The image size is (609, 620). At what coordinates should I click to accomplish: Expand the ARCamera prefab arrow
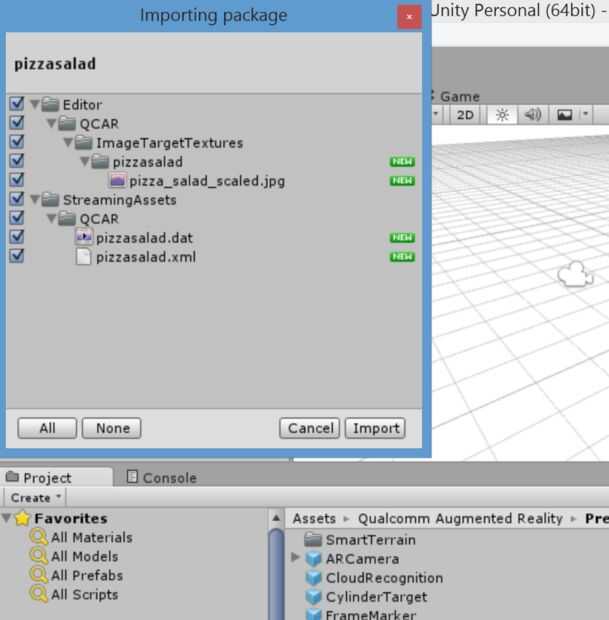click(x=295, y=558)
